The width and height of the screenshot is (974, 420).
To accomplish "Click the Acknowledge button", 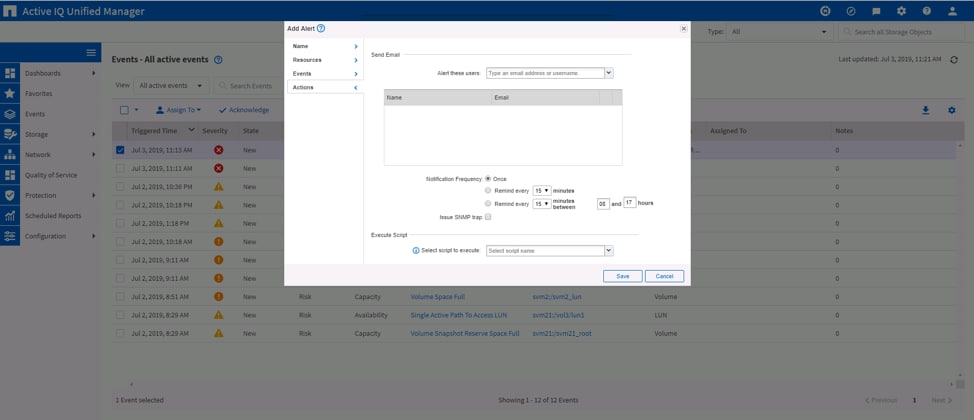I will tap(244, 110).
